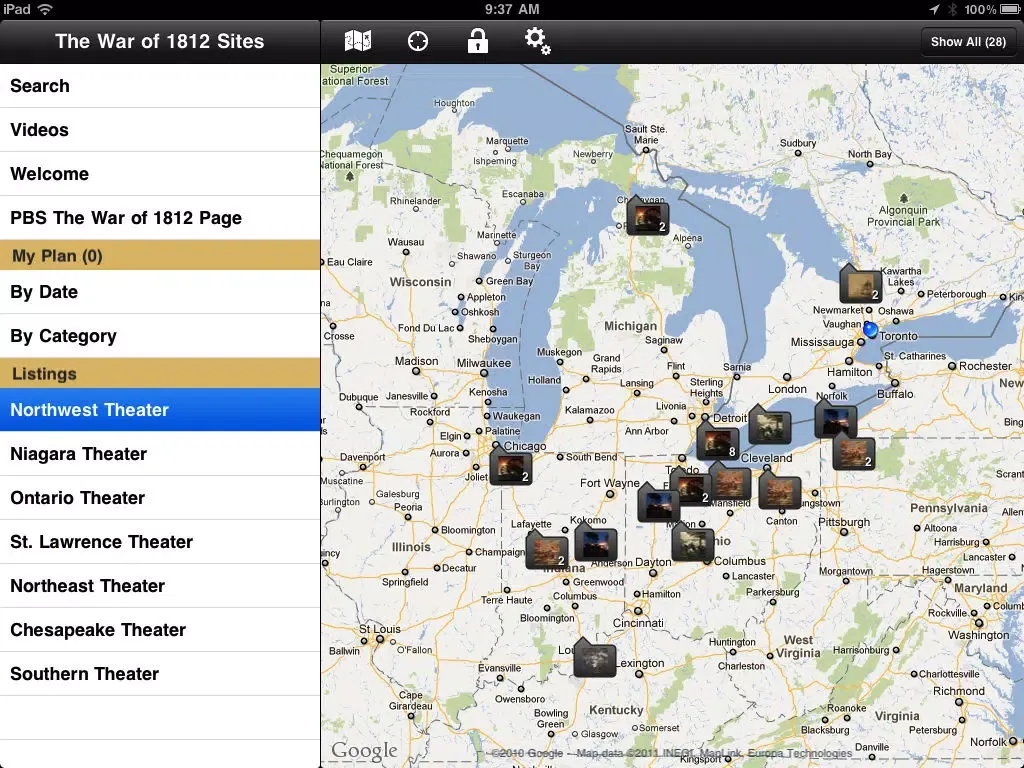This screenshot has width=1024, height=768.
Task: Open the Videos list entry
Action: pos(160,130)
